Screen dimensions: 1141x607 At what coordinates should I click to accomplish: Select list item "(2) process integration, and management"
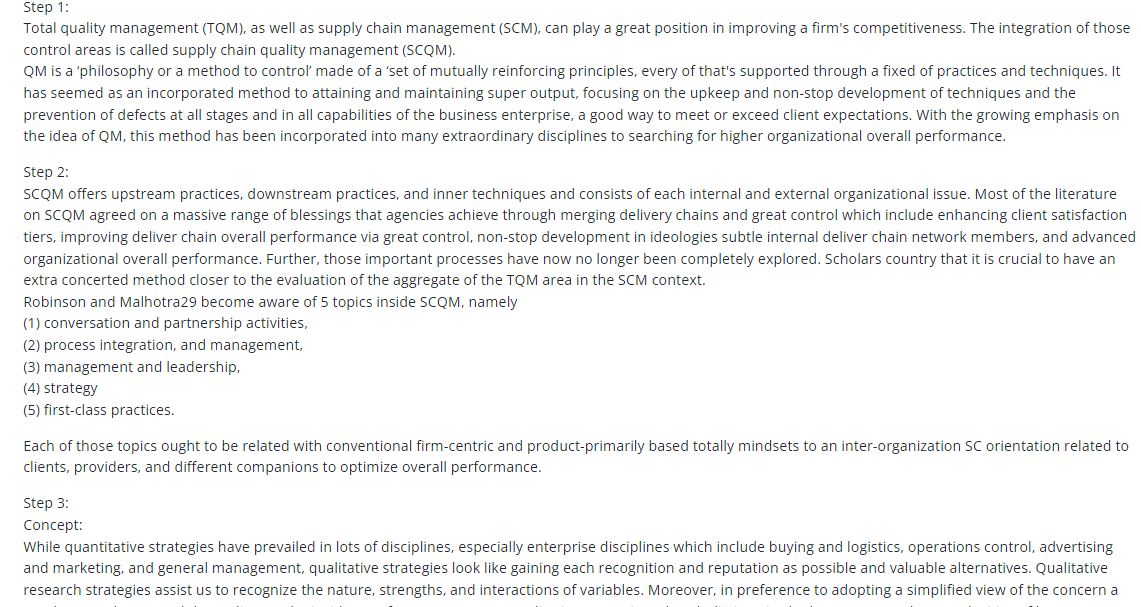(163, 345)
